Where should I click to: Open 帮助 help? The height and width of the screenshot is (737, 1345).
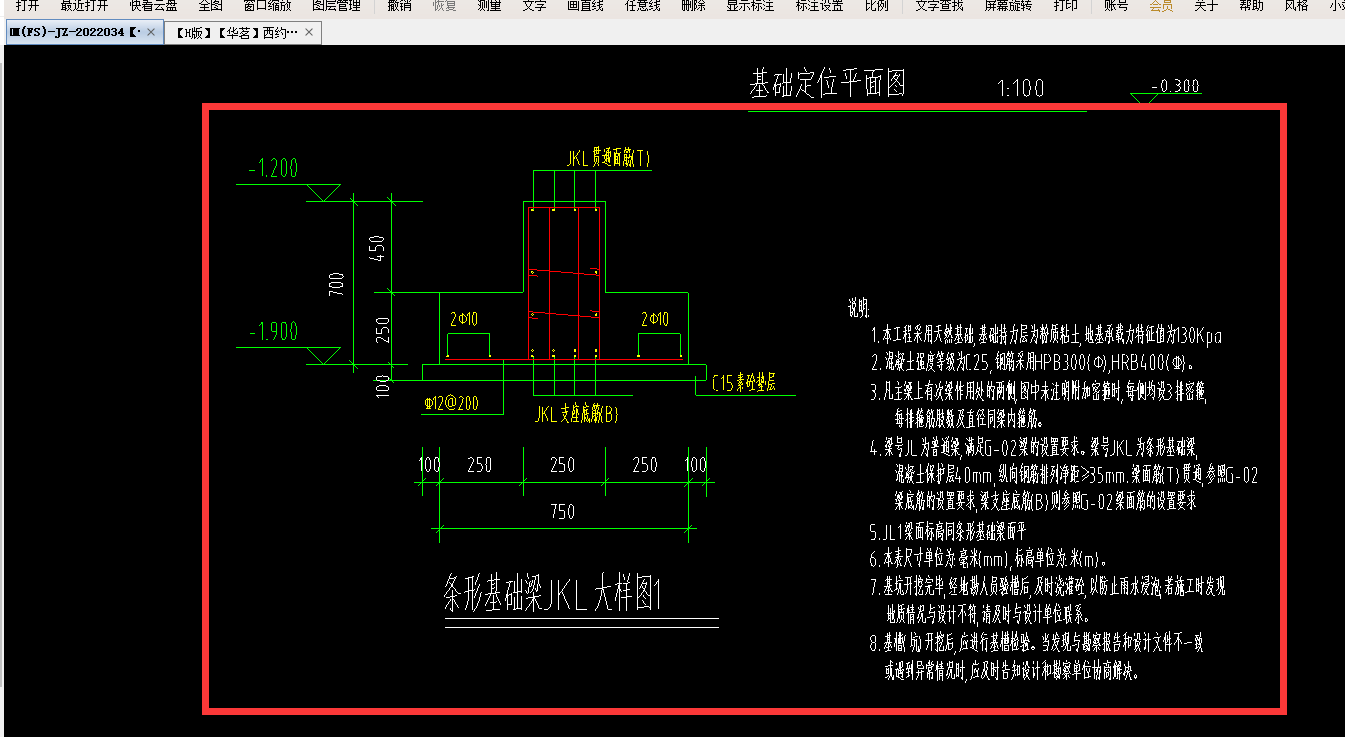click(x=1251, y=6)
